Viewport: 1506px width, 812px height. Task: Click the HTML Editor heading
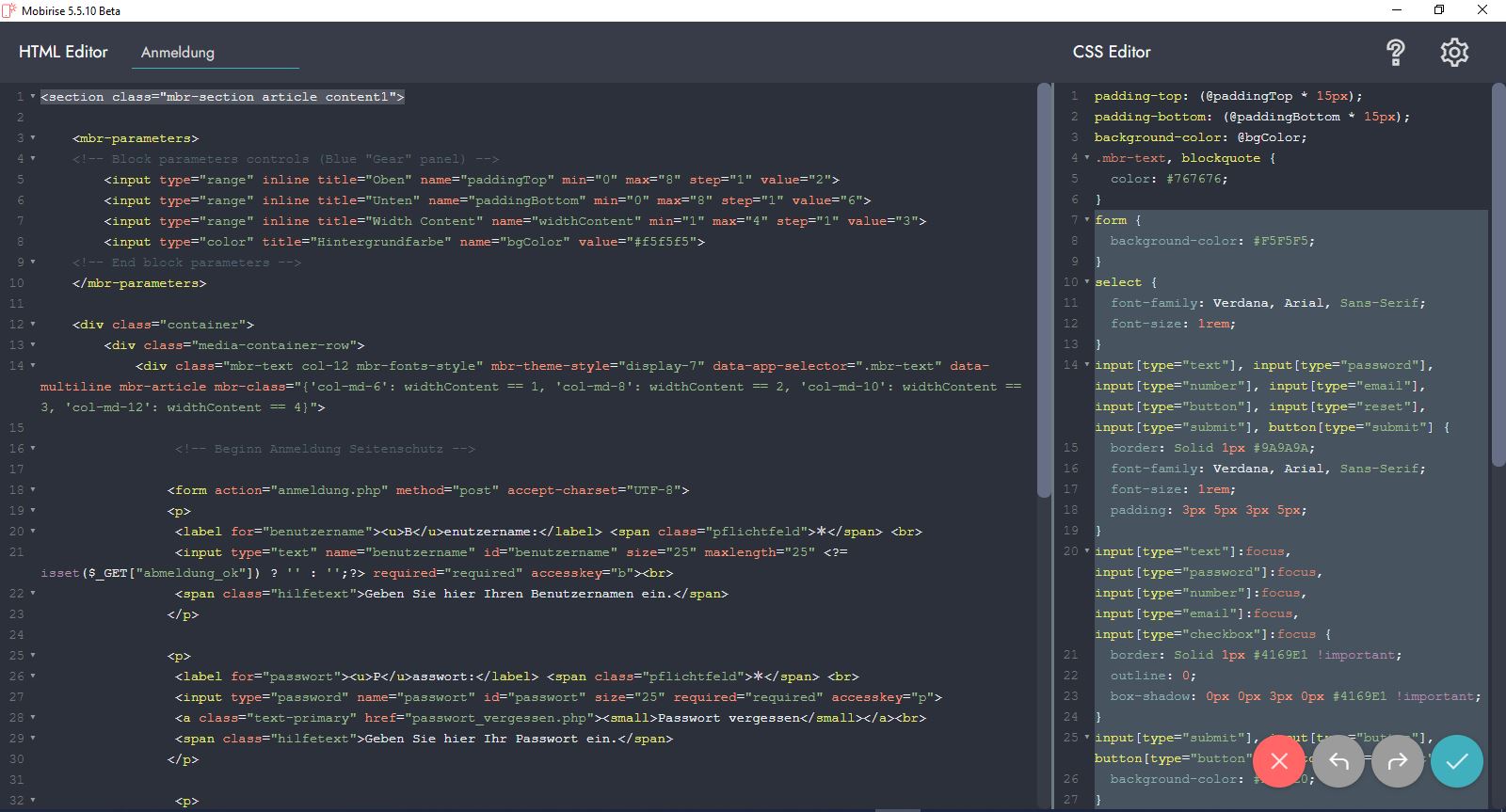[x=63, y=52]
